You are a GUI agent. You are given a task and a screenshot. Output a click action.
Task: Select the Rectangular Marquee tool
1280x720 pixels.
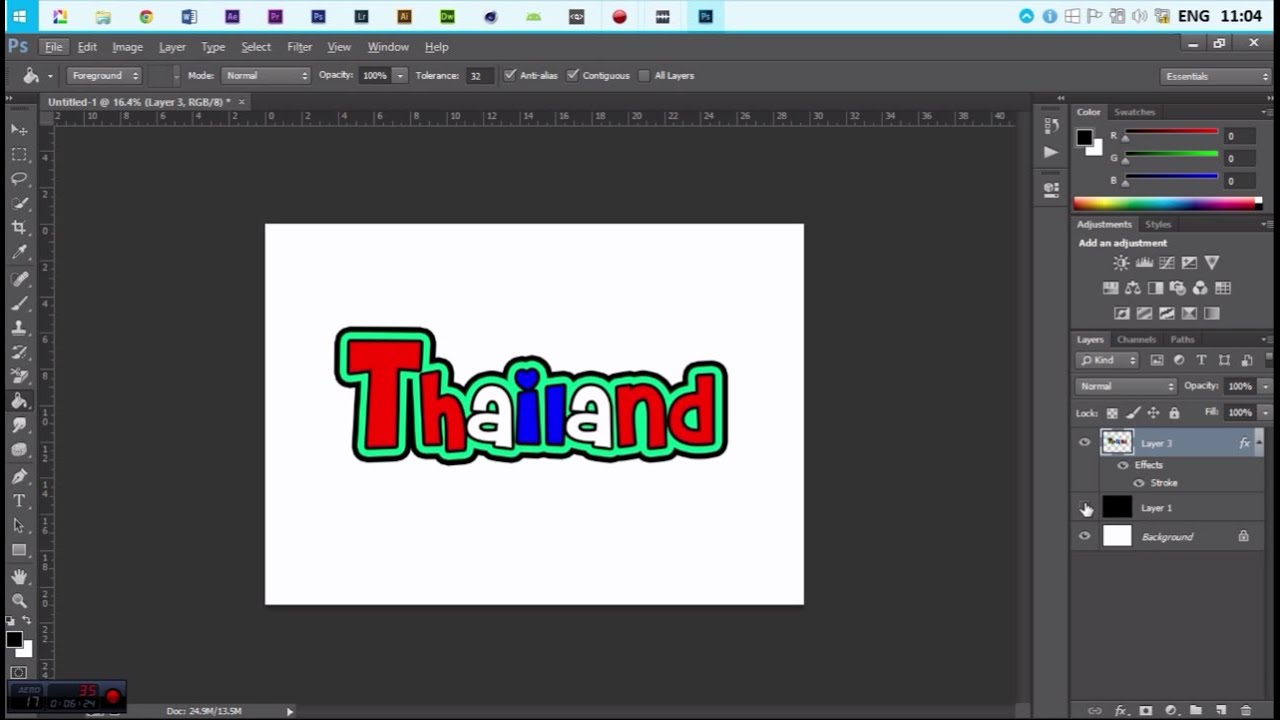point(19,154)
